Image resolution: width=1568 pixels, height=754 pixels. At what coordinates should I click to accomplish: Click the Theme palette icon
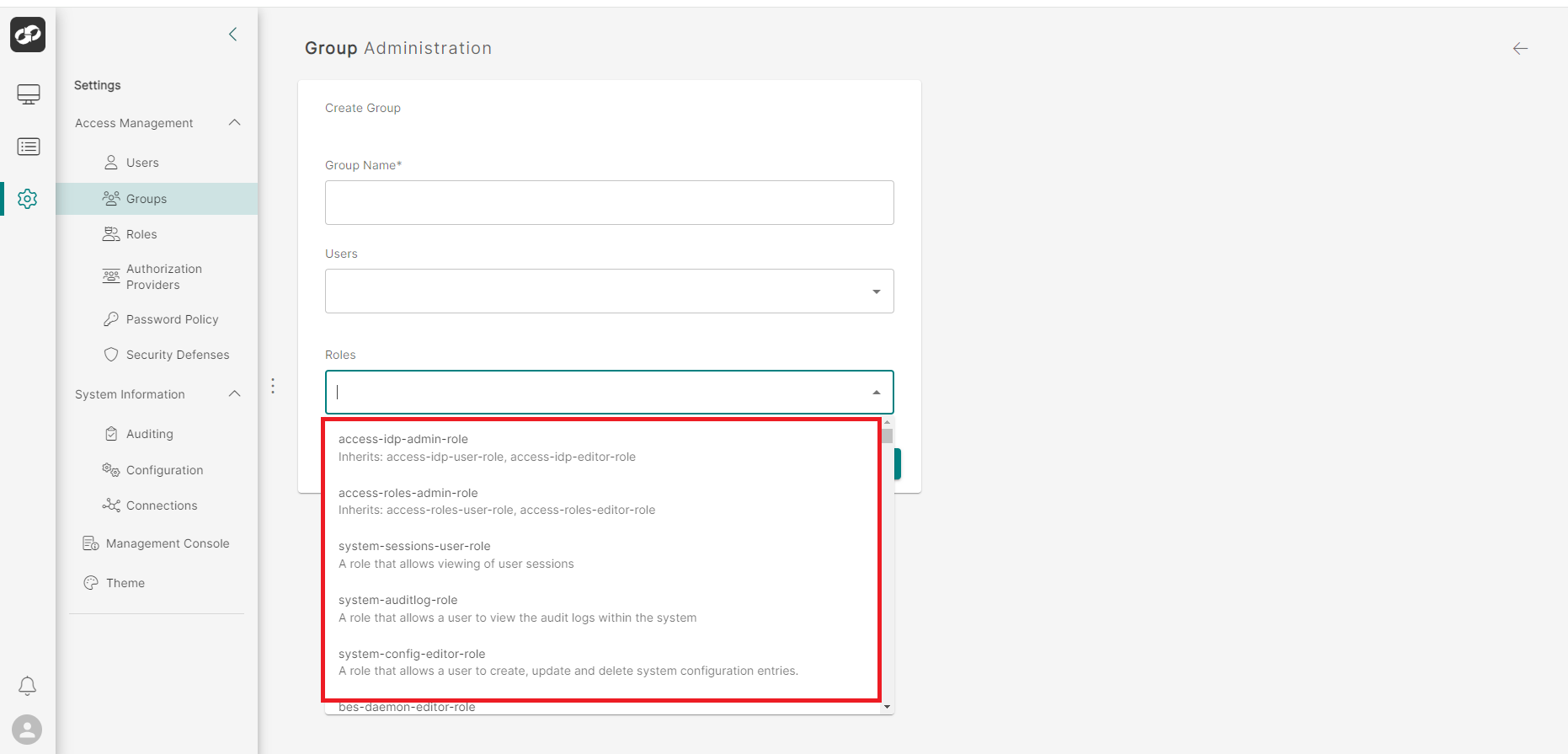[91, 583]
